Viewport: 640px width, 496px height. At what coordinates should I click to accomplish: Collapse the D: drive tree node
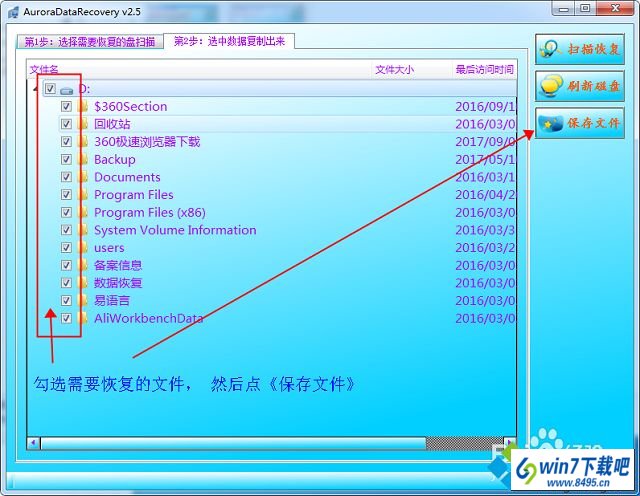click(x=35, y=89)
